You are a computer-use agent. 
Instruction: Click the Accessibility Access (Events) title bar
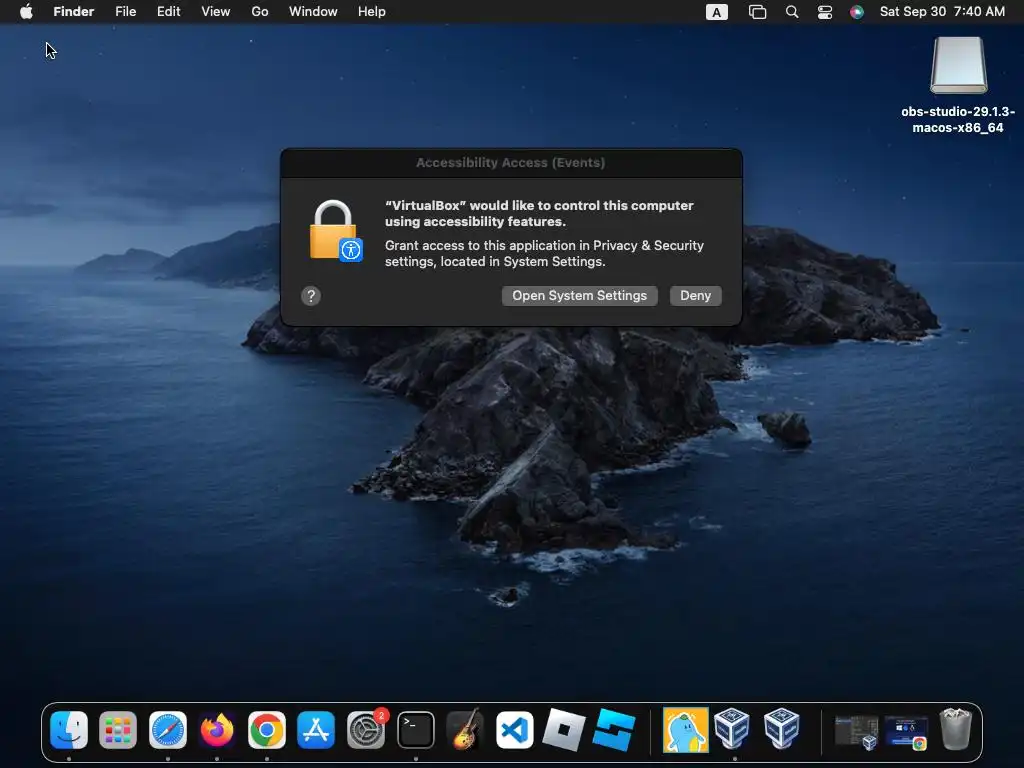(x=511, y=163)
